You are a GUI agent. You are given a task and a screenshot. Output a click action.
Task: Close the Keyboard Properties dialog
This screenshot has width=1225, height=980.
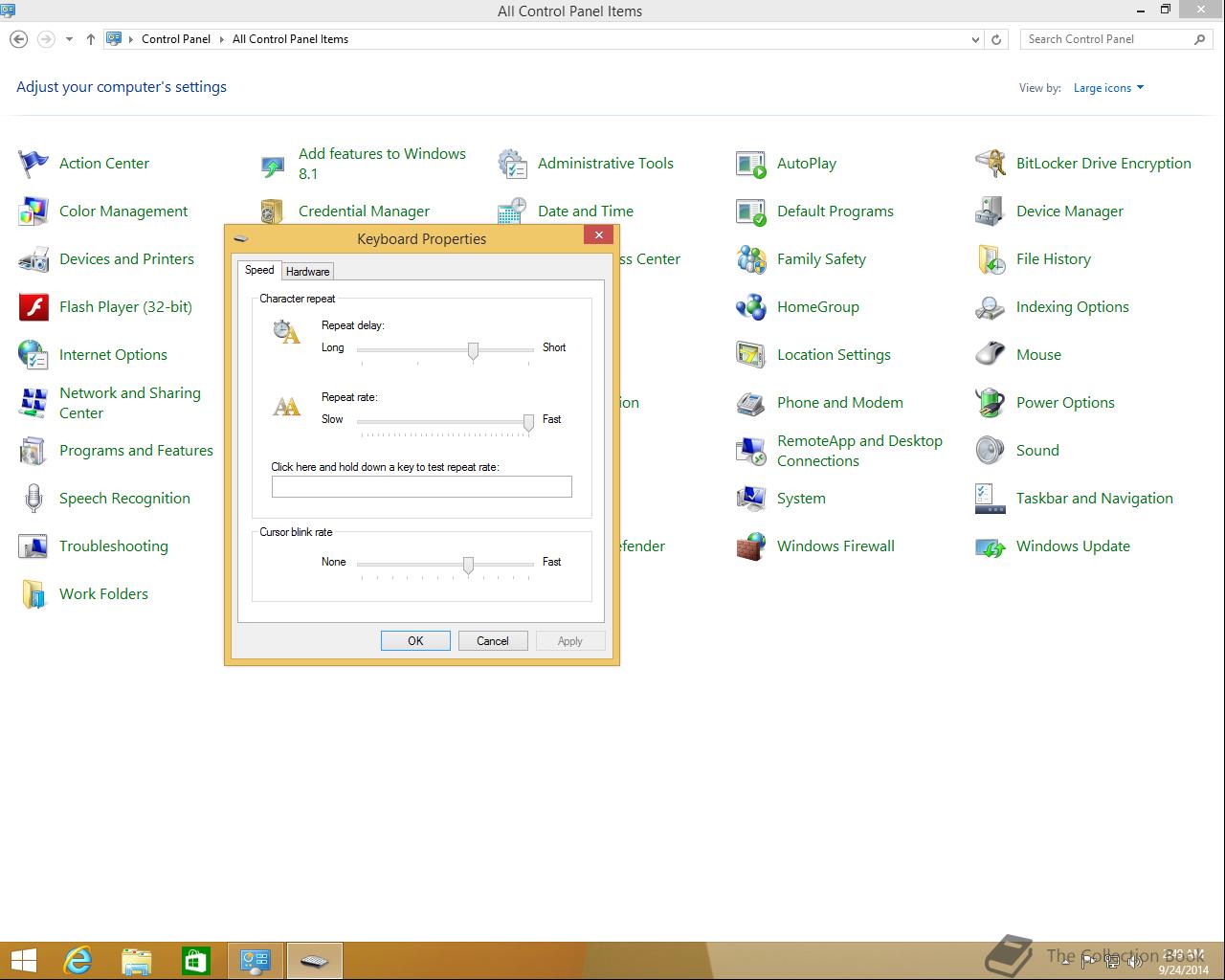[x=598, y=235]
